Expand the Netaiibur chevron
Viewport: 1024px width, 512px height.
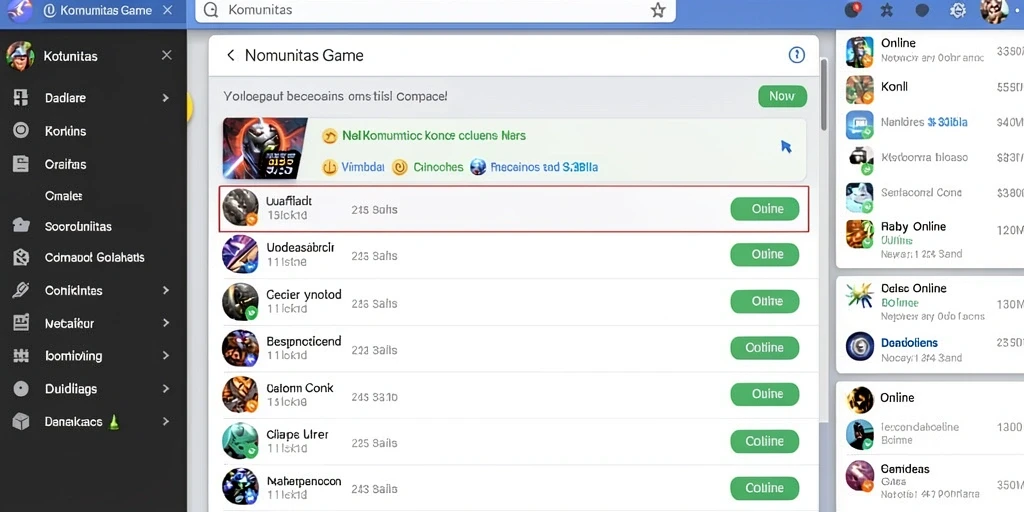[x=166, y=323]
